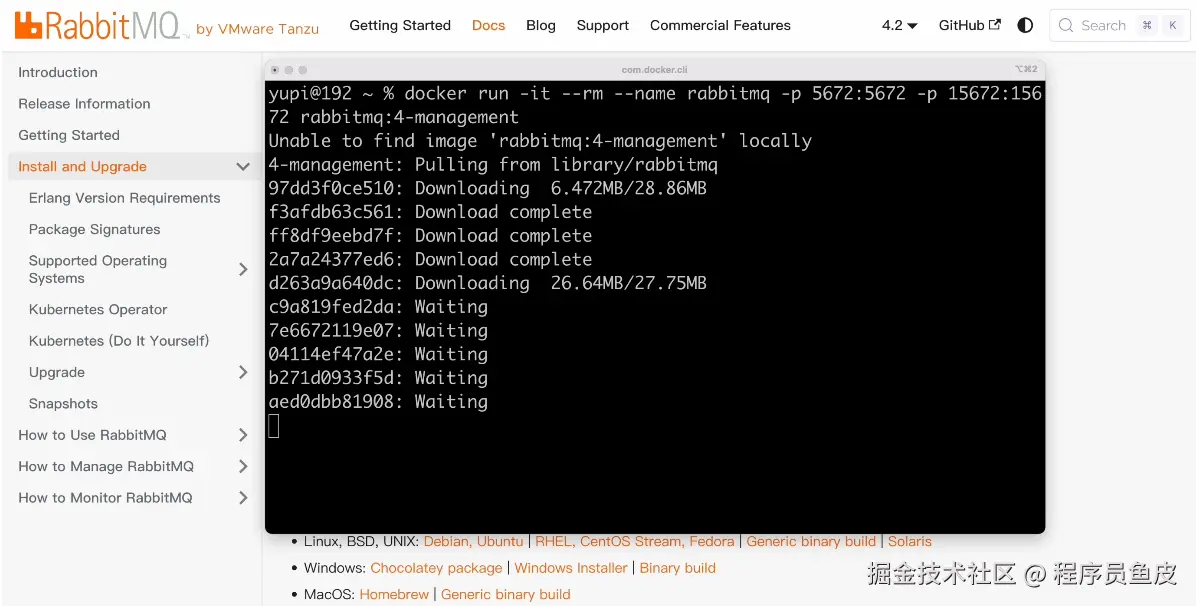Open How to Use RabbitMQ page
The width and height of the screenshot is (1196, 606).
92,435
